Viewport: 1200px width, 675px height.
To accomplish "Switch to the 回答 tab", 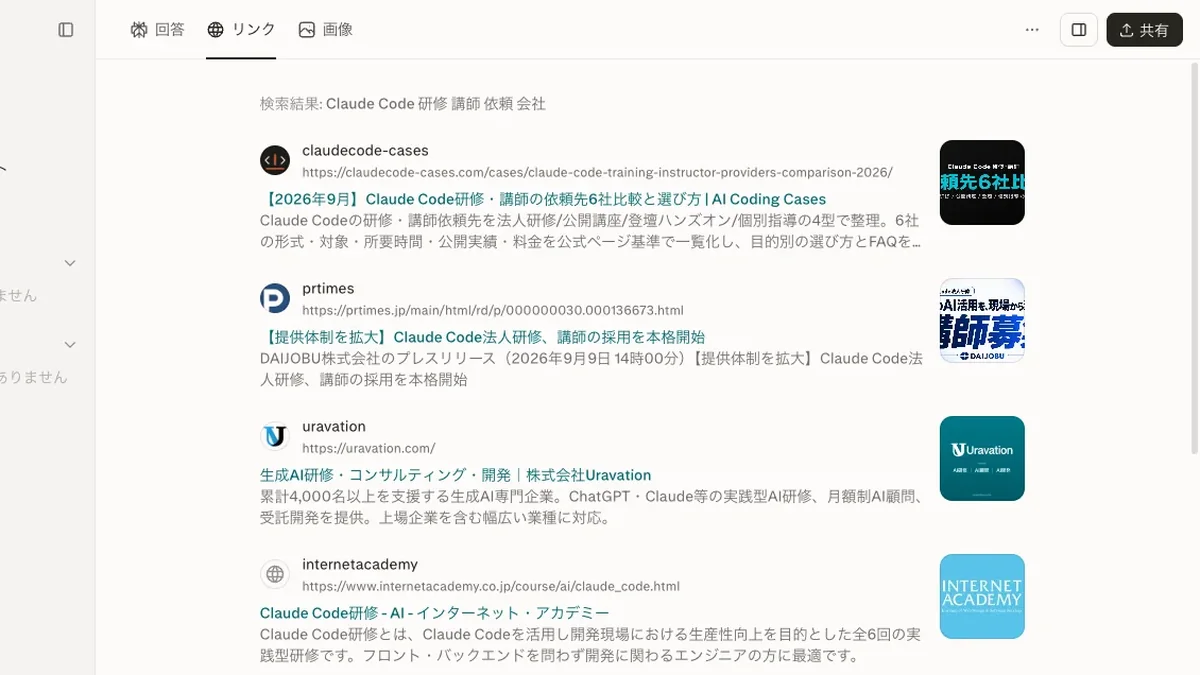I will [x=158, y=30].
